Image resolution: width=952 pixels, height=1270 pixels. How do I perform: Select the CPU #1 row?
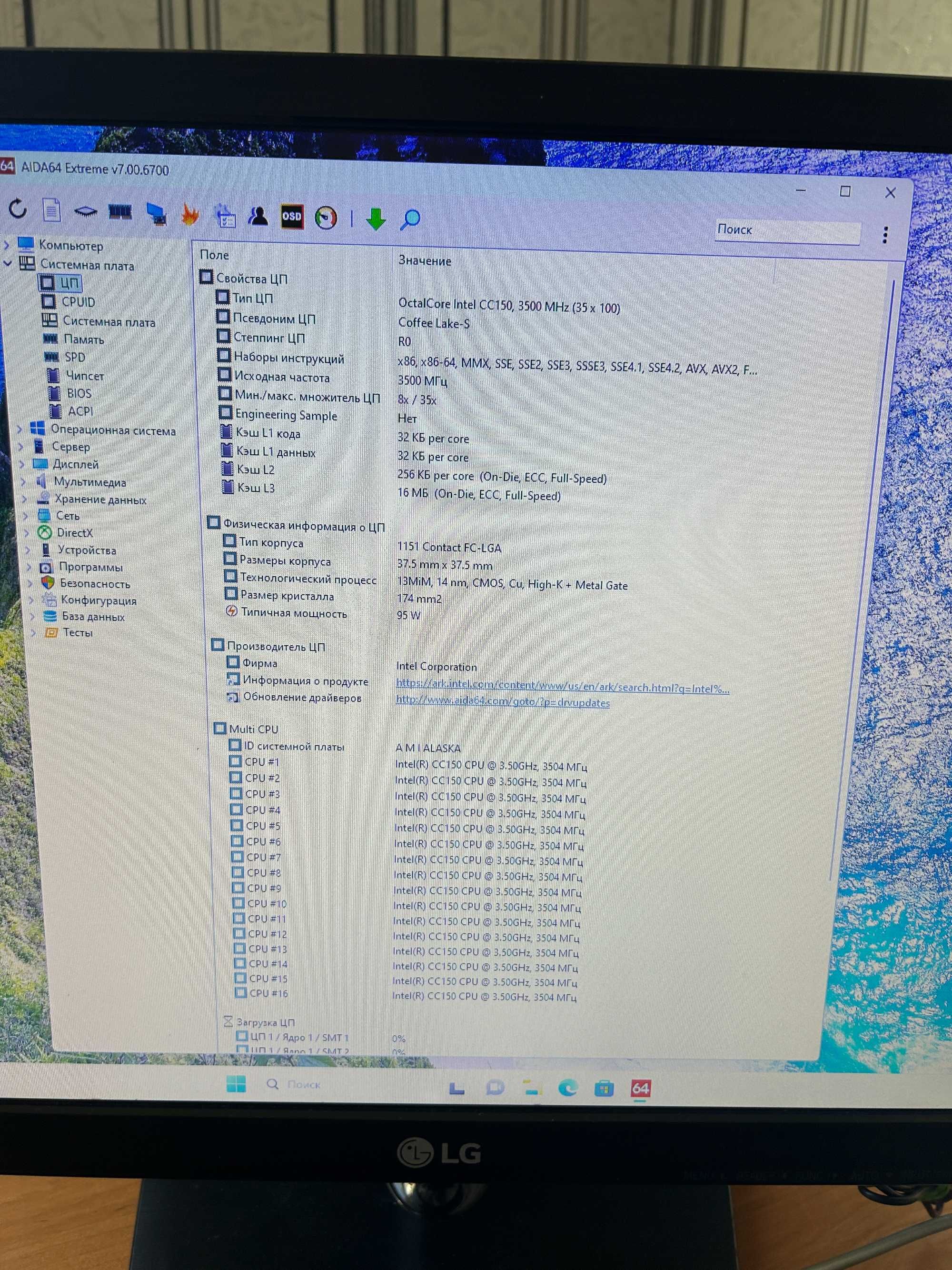click(407, 764)
